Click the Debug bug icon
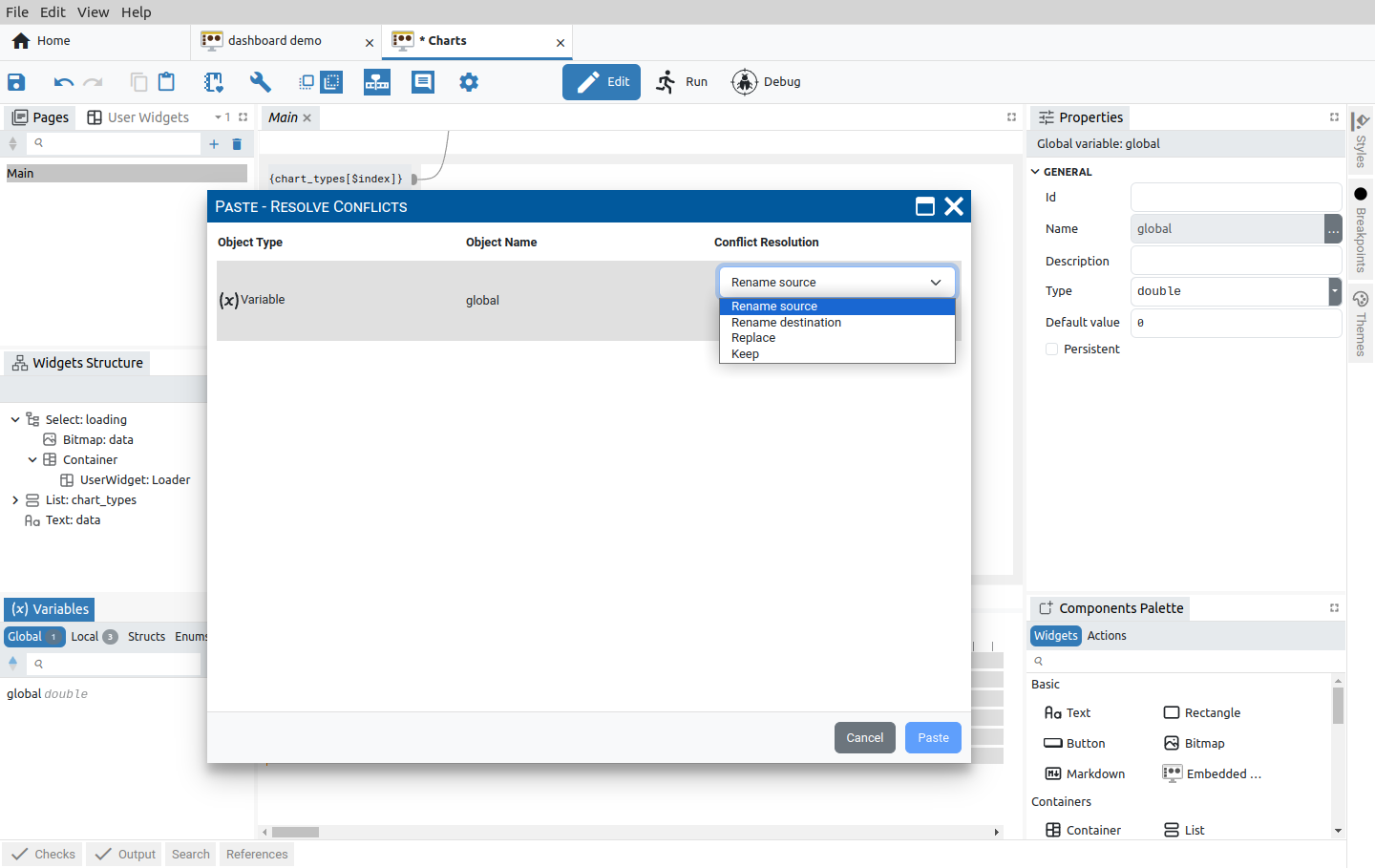The width and height of the screenshot is (1375, 868). [x=745, y=82]
